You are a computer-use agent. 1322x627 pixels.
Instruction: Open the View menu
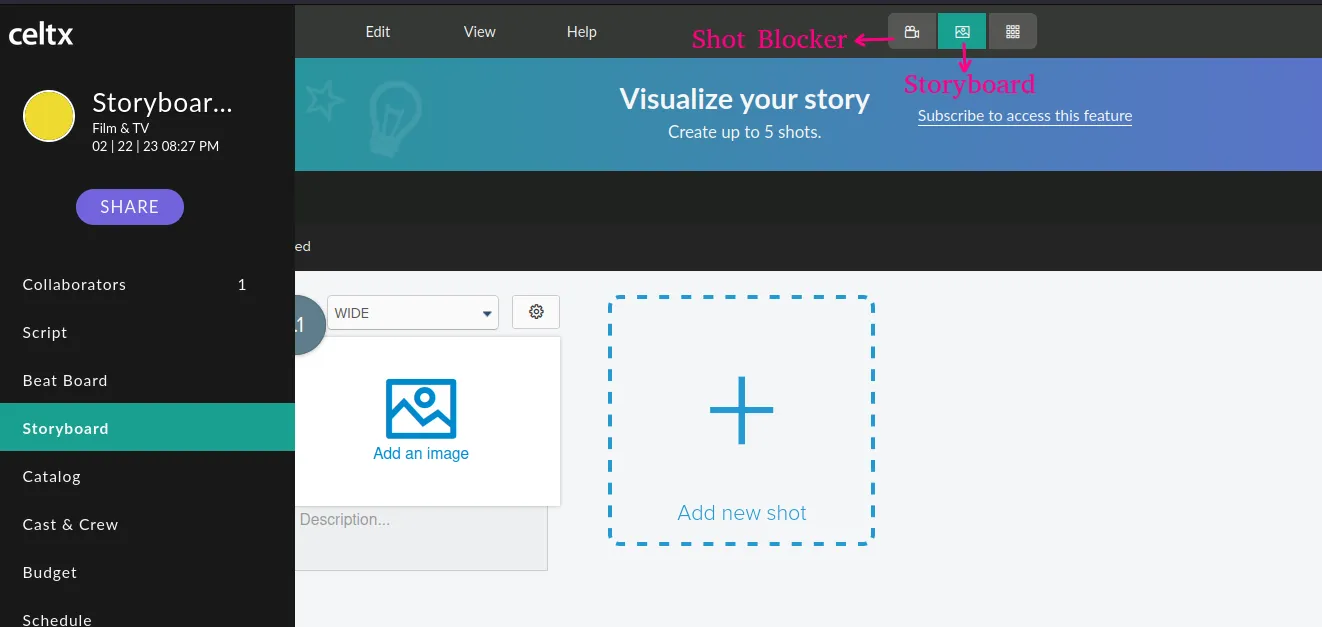[x=480, y=32]
